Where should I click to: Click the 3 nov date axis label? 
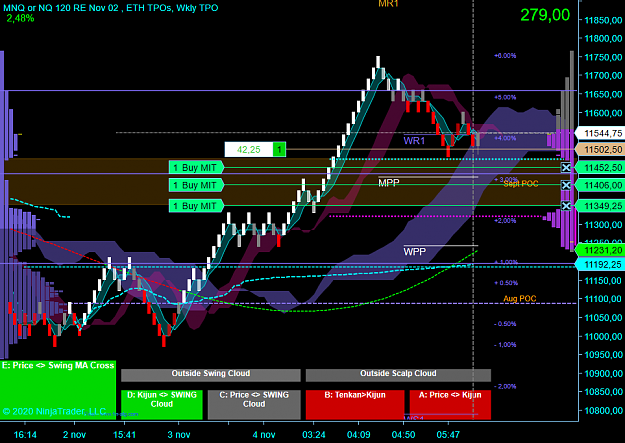(x=179, y=435)
